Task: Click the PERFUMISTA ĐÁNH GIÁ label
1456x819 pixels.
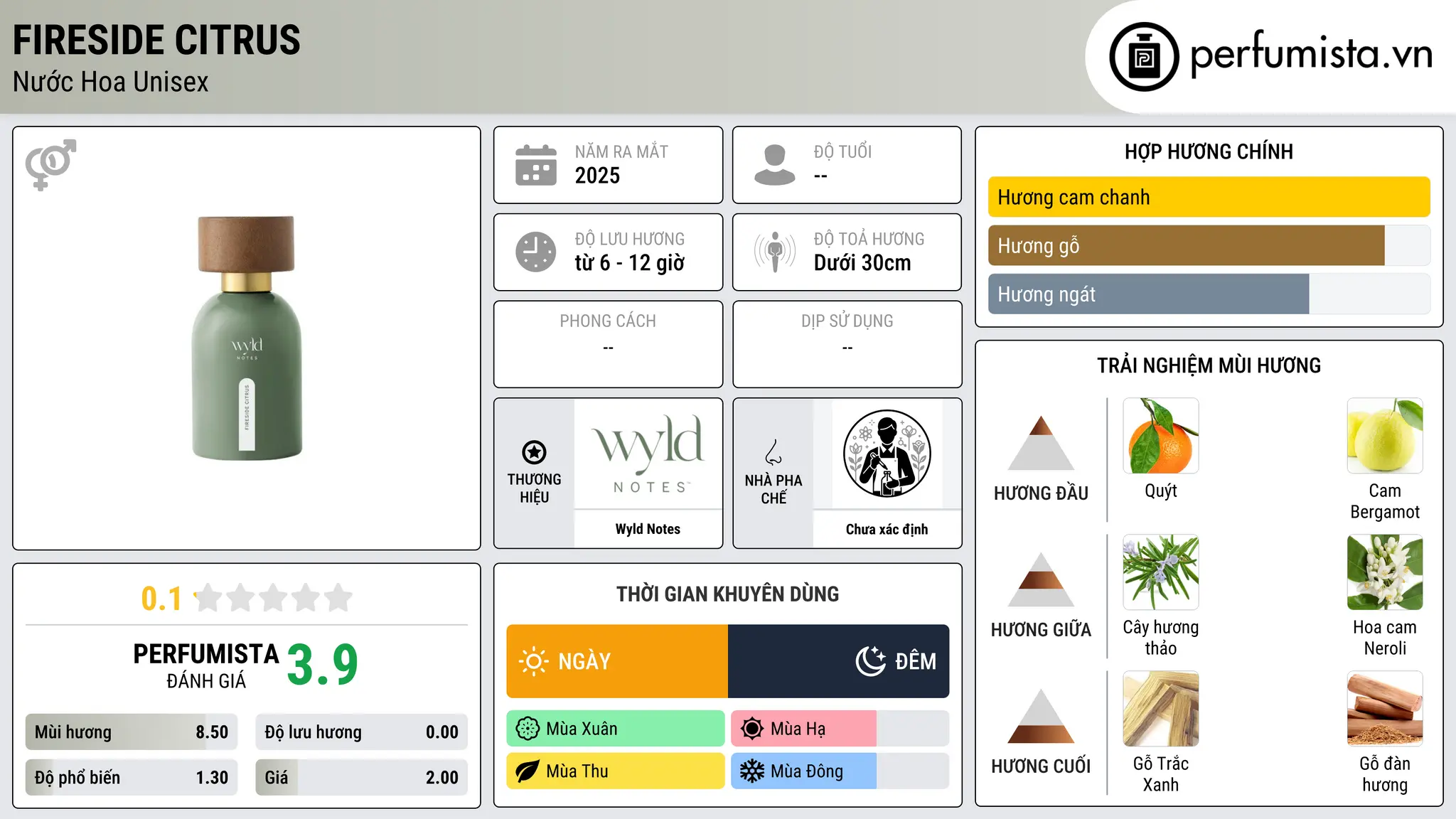Action: coord(206,665)
